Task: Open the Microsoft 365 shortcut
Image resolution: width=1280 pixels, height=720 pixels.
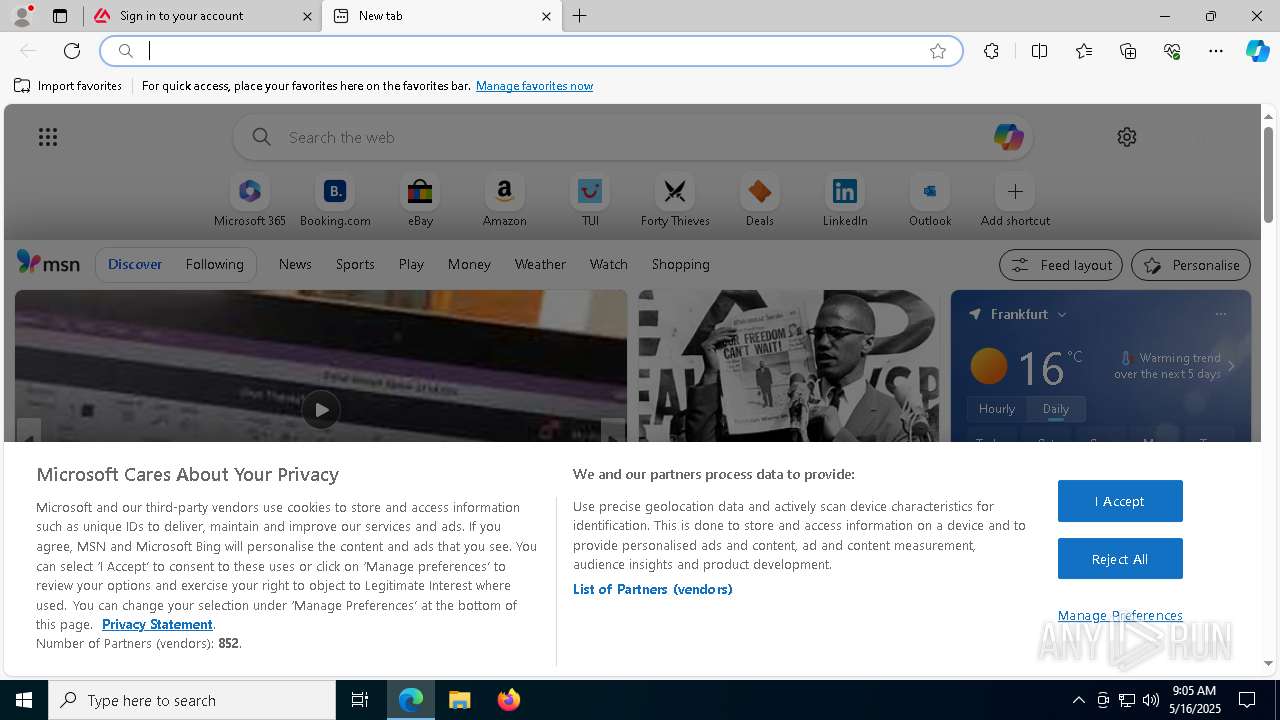Action: [250, 201]
